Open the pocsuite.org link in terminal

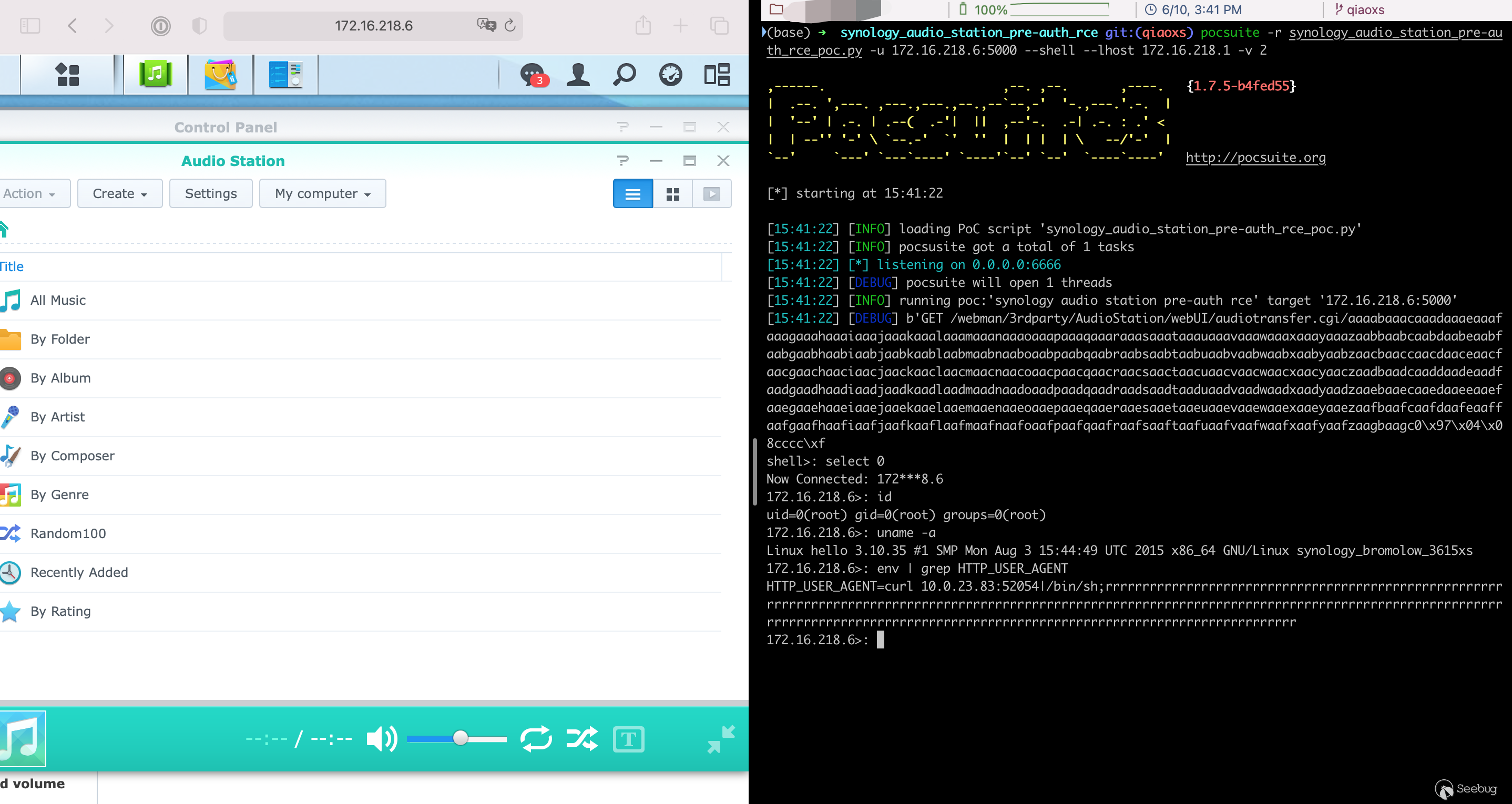1255,157
